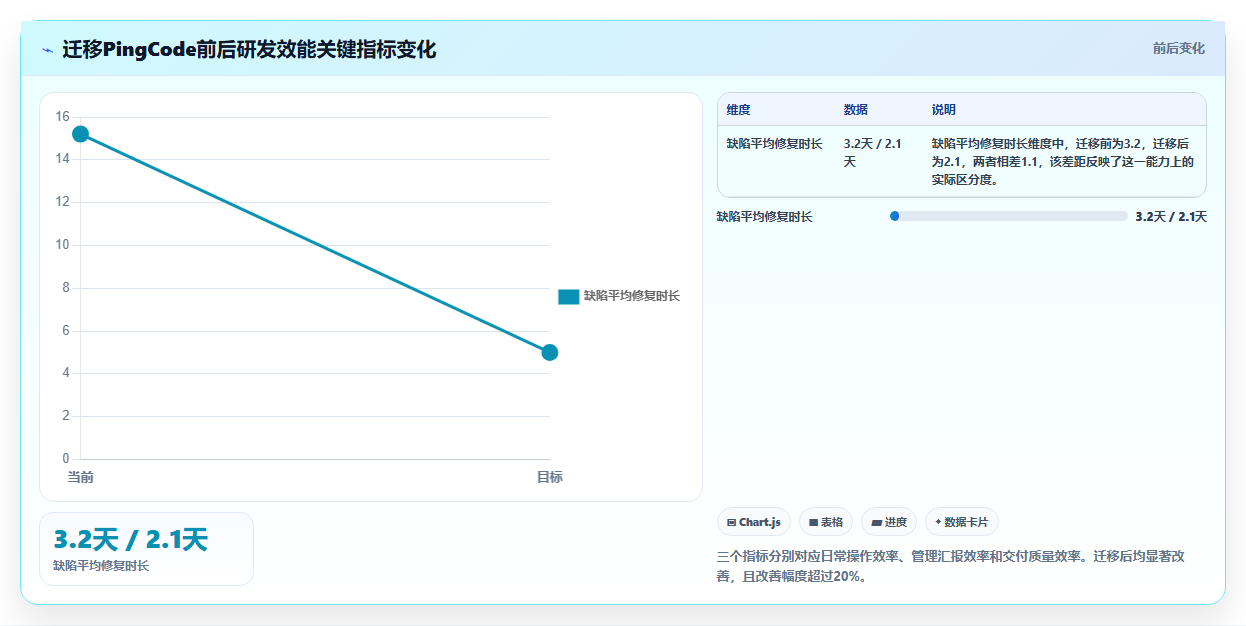Click the 前后变化 label in header

click(1178, 48)
